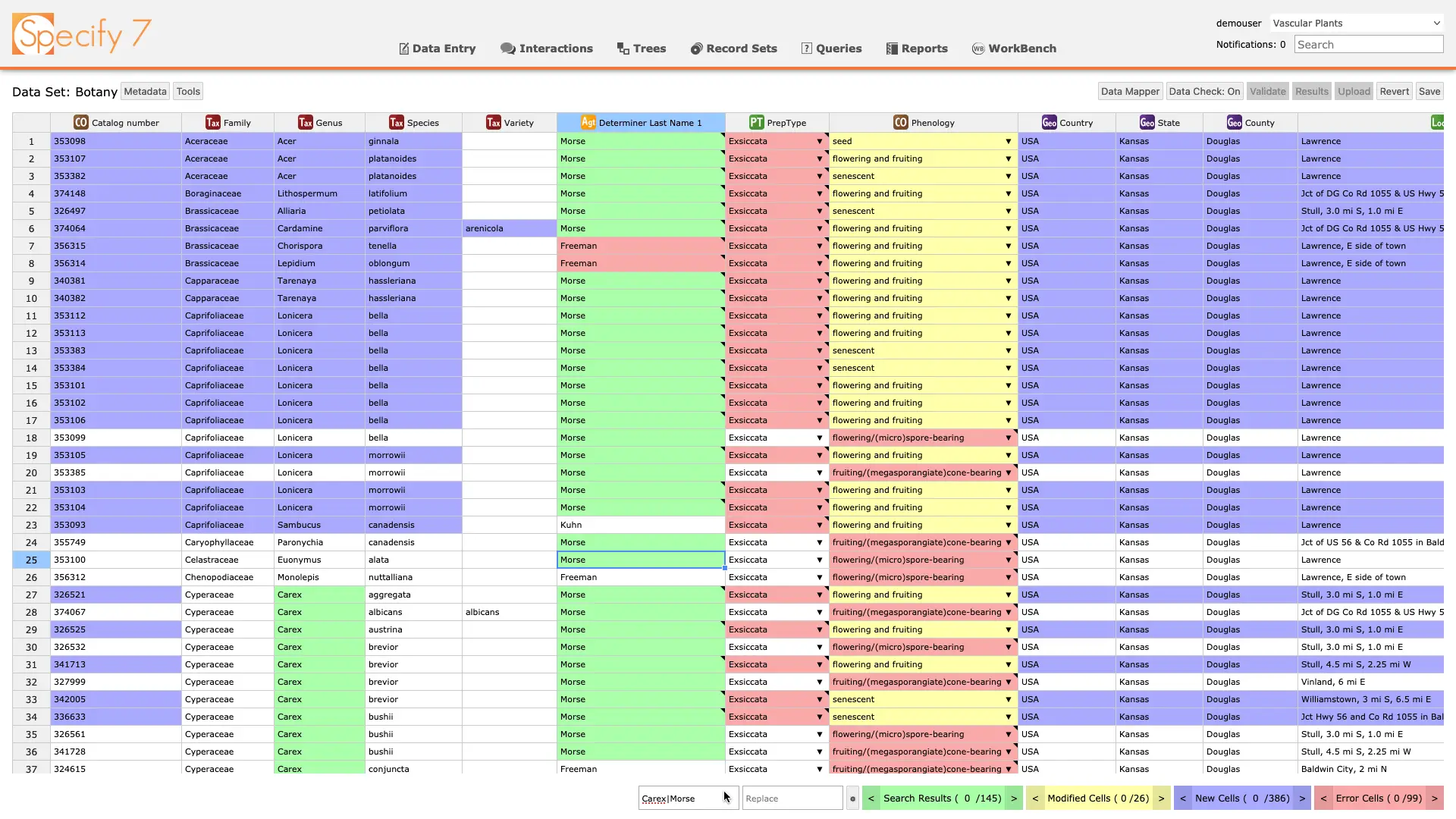Click Search Results label to toggle highlighting

[941, 799]
